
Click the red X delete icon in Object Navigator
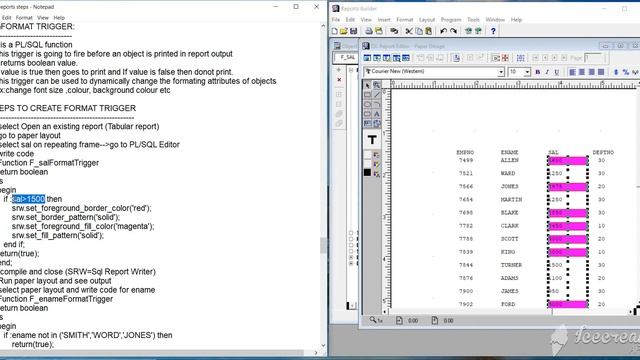point(339,80)
